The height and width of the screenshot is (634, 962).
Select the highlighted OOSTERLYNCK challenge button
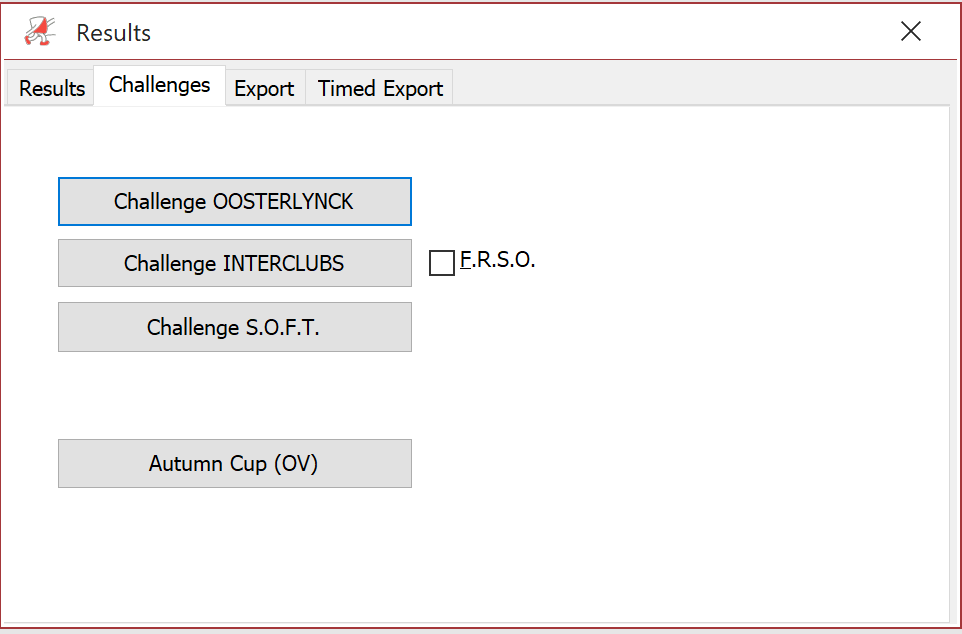tap(235, 201)
